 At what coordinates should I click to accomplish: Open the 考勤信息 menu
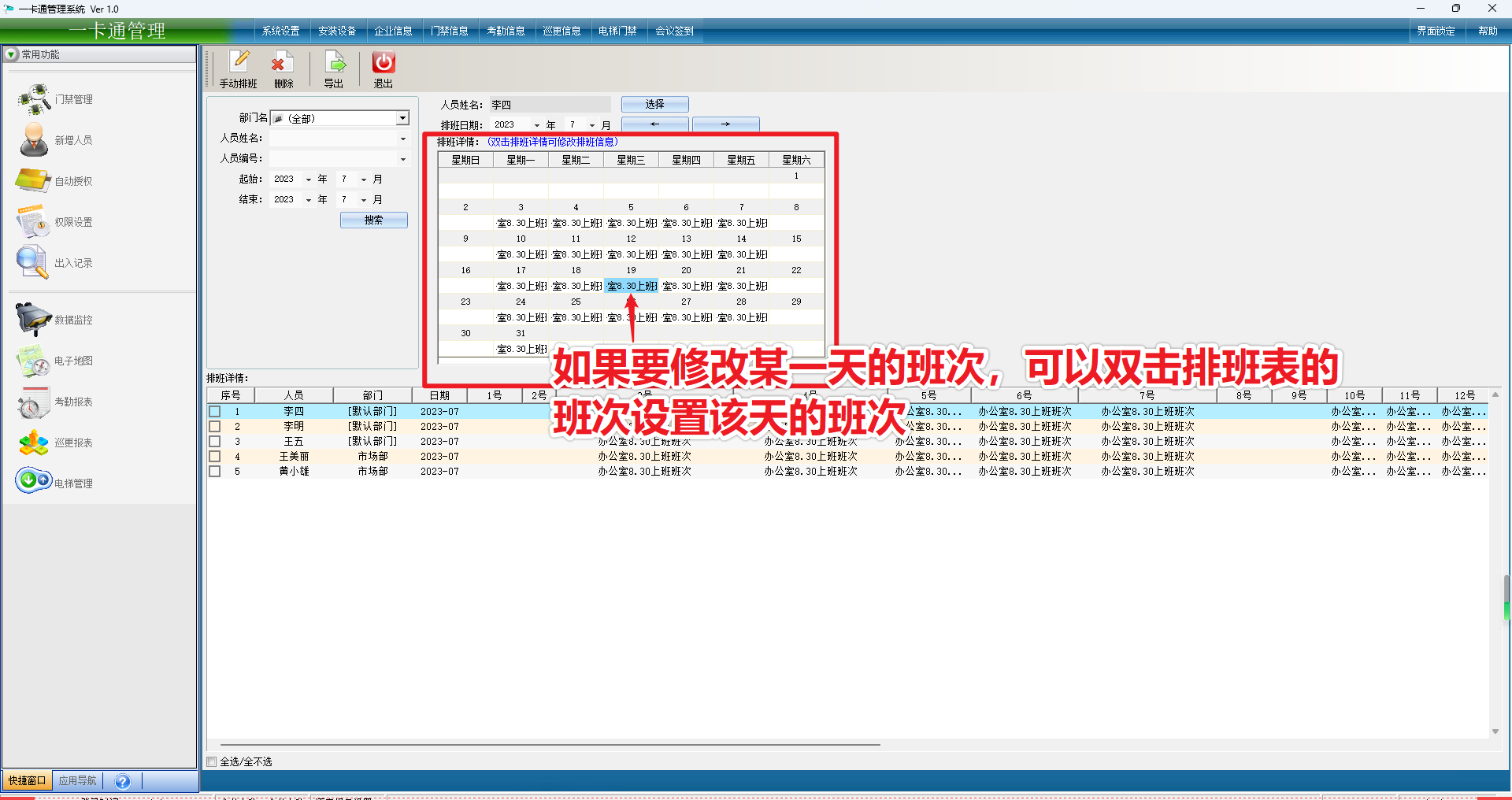click(506, 31)
